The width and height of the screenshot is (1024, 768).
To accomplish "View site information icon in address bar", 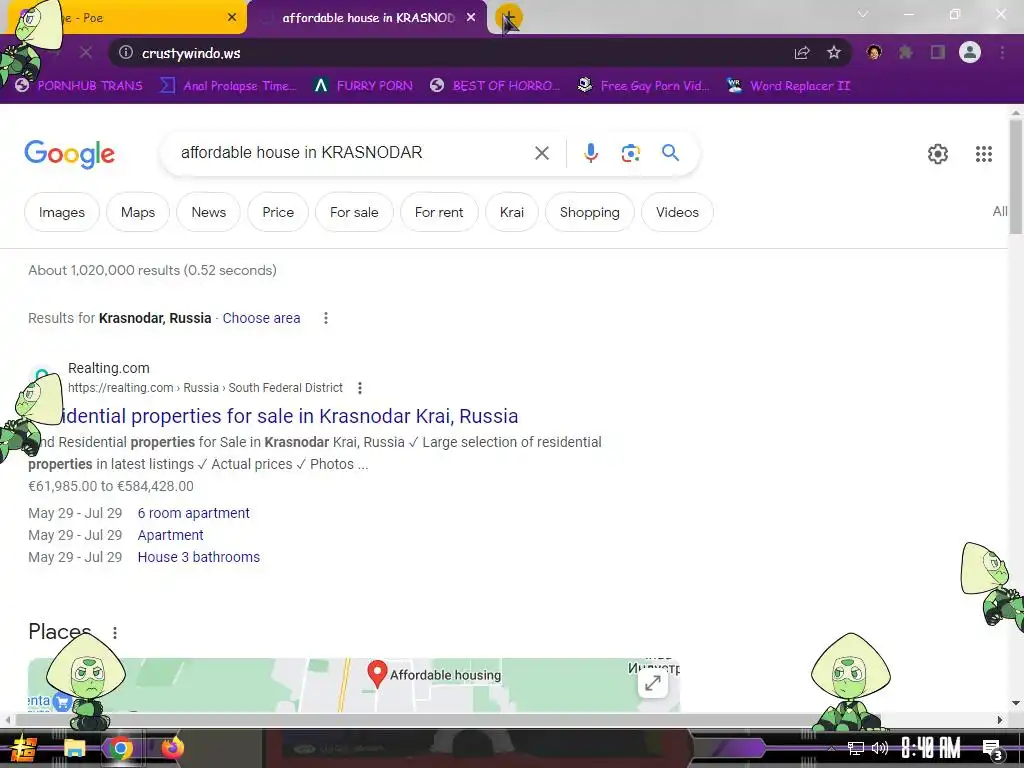I will [x=125, y=53].
